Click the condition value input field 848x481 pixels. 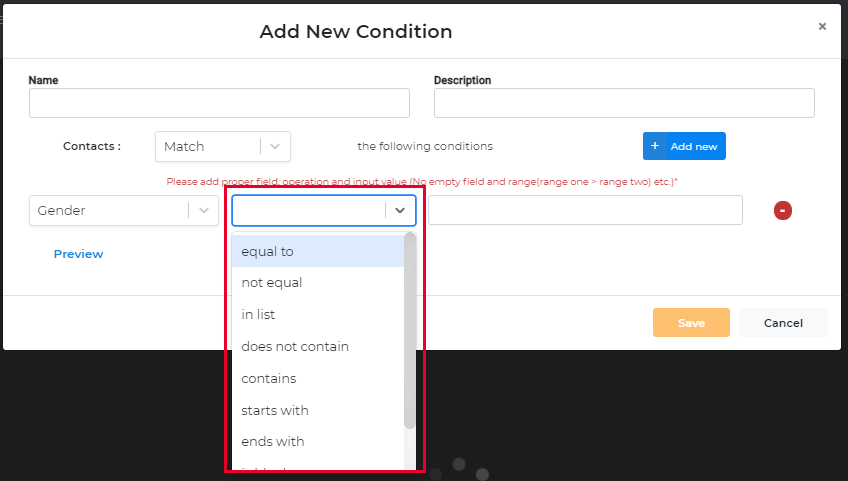(585, 210)
